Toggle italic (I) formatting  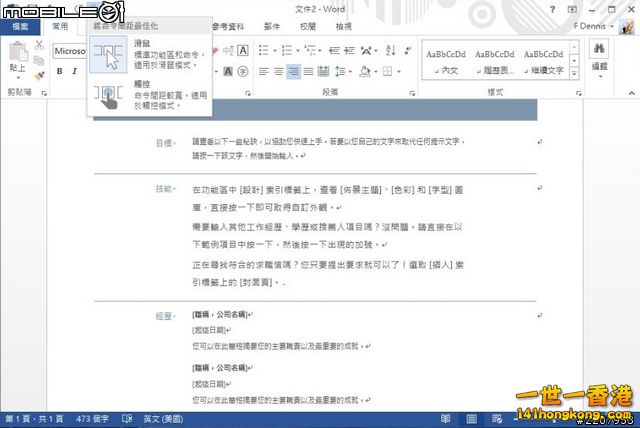[x=75, y=72]
